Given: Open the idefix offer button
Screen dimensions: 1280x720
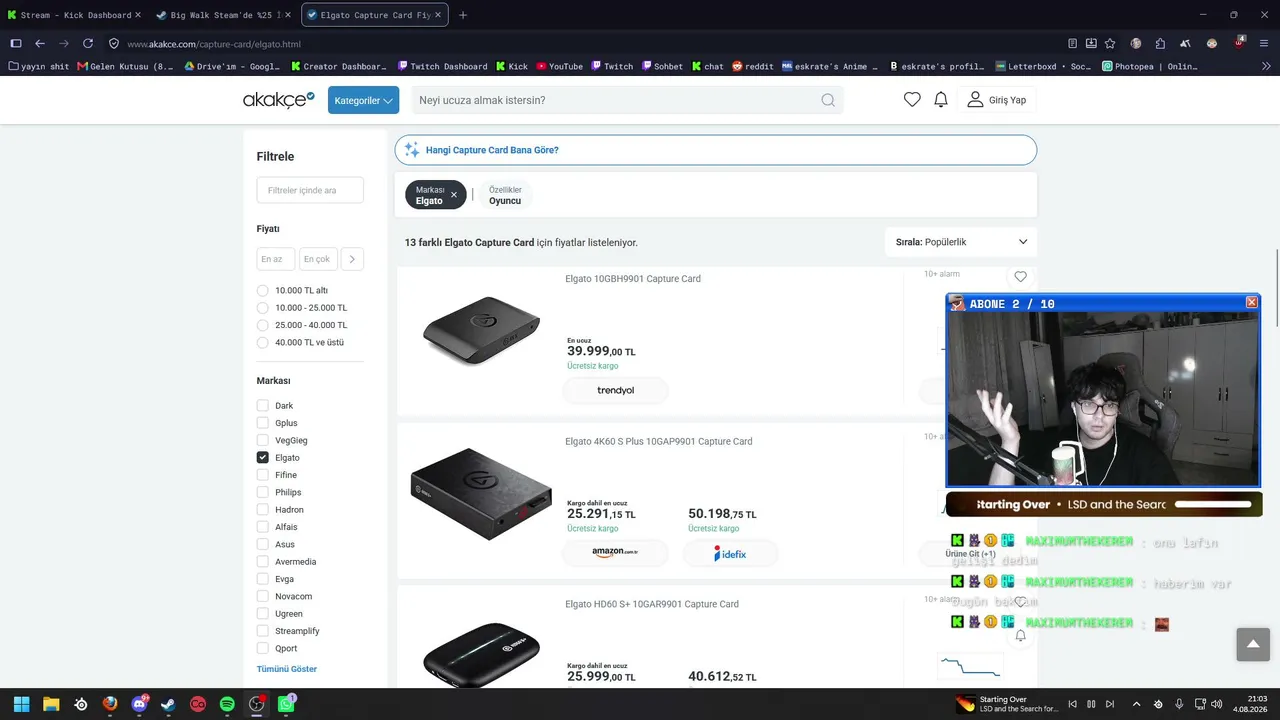Looking at the screenshot, I should 730,553.
